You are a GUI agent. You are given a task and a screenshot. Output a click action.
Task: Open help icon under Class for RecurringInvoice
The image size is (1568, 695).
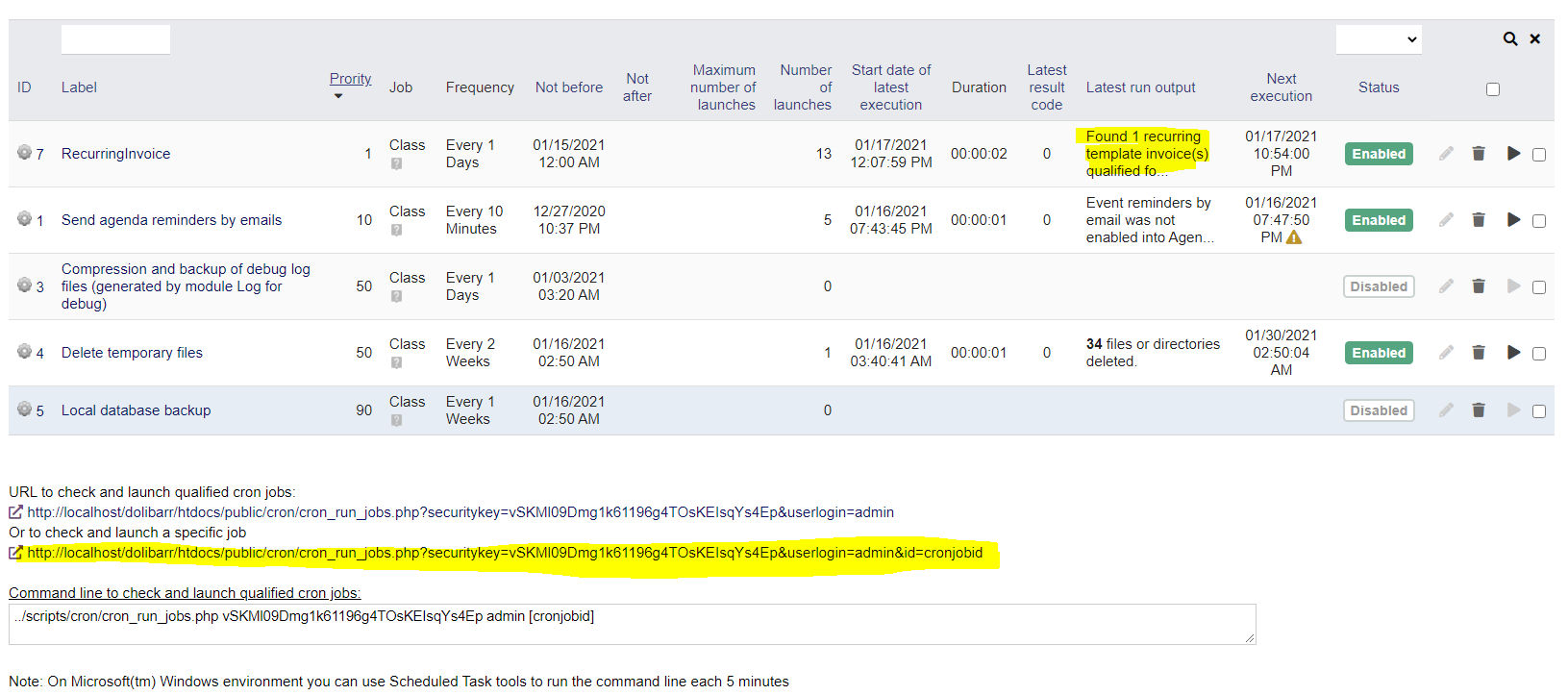(396, 164)
